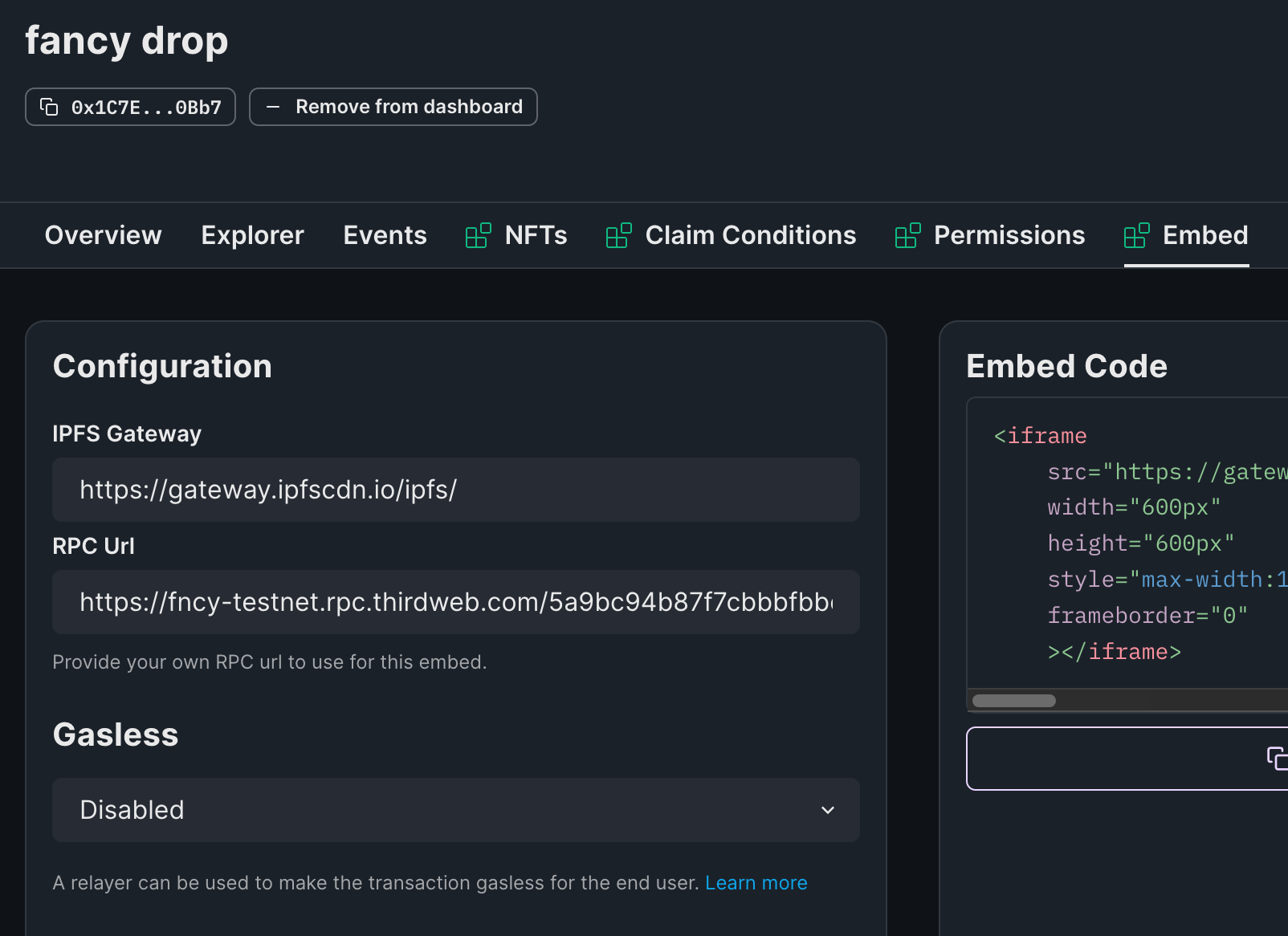The height and width of the screenshot is (936, 1288).
Task: Click the copy icon beside contract address
Action: coord(49,107)
